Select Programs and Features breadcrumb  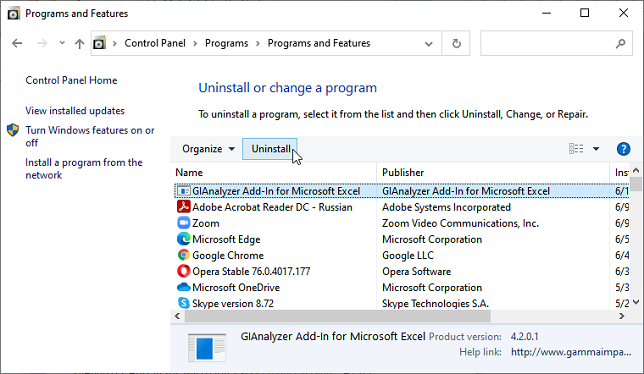[319, 43]
